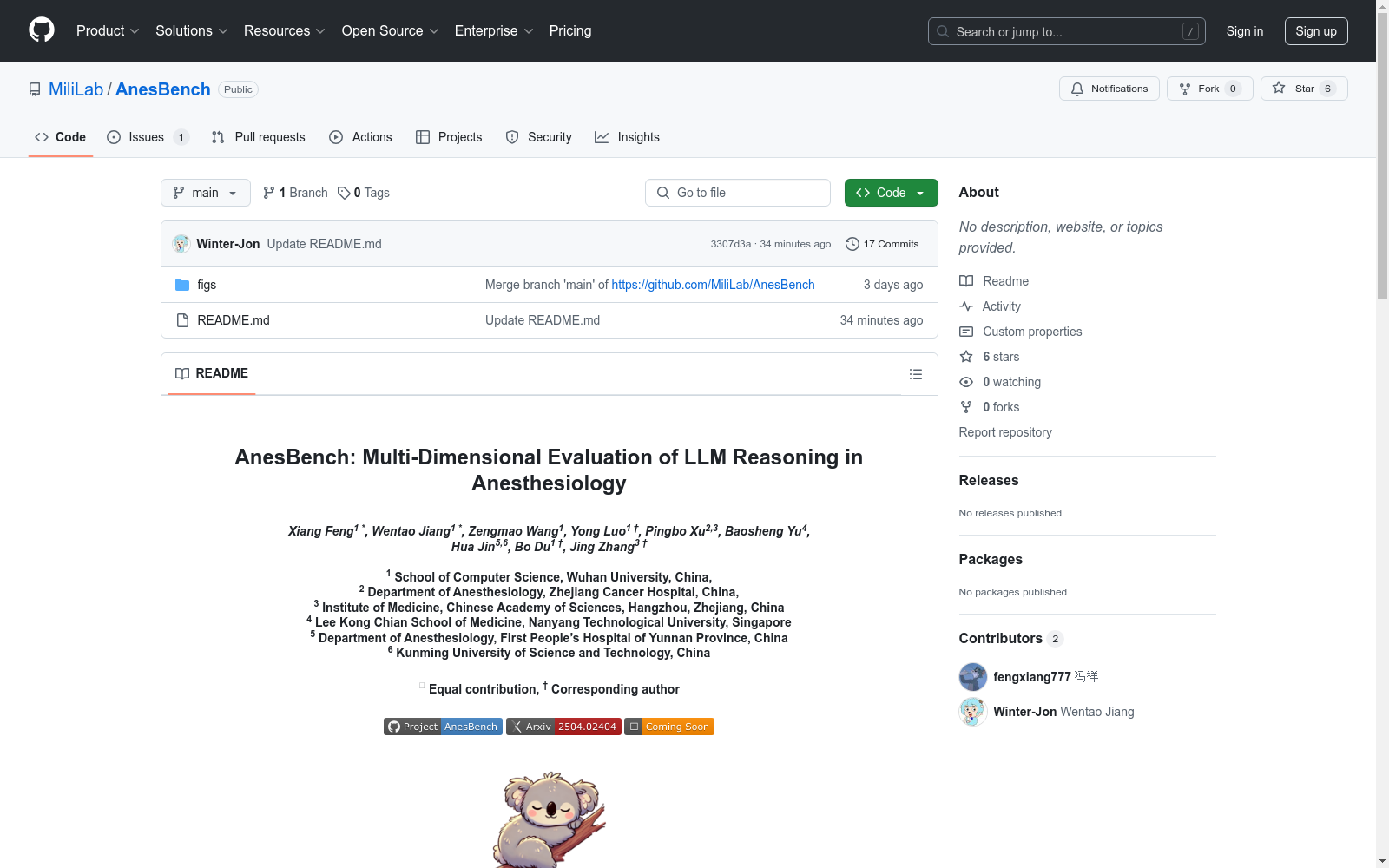Star the AnesBench repository

[x=1304, y=89]
